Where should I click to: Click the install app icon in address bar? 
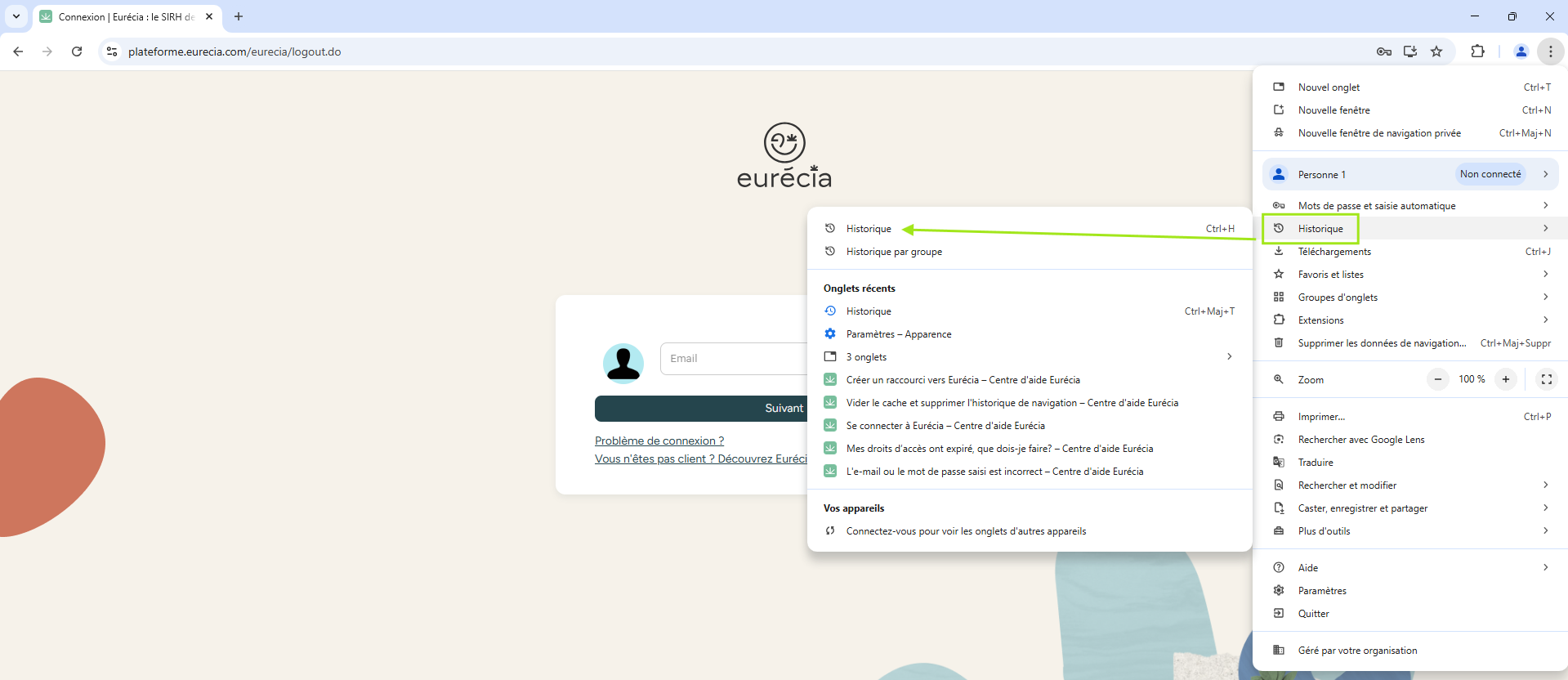point(1410,51)
